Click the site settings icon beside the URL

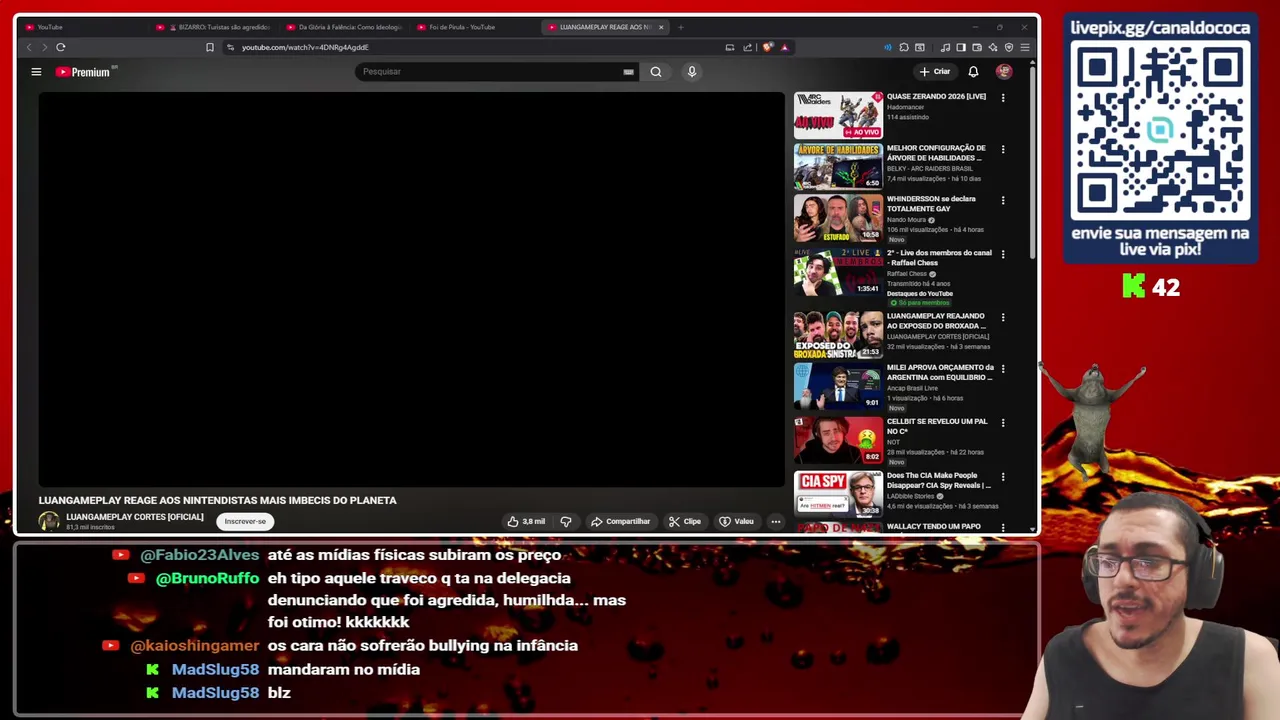(230, 47)
